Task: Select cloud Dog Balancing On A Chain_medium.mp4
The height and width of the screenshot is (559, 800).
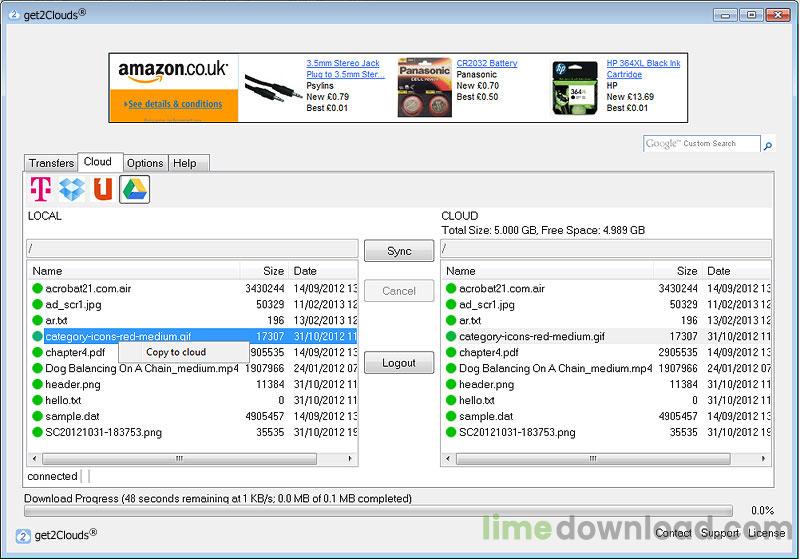Action: (556, 368)
